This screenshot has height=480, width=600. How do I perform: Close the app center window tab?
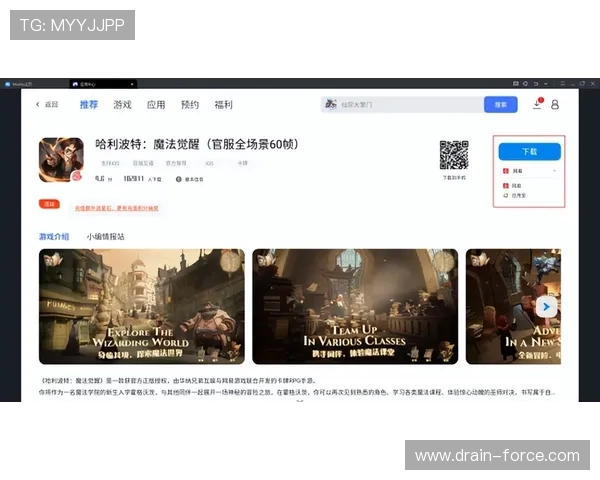132,84
